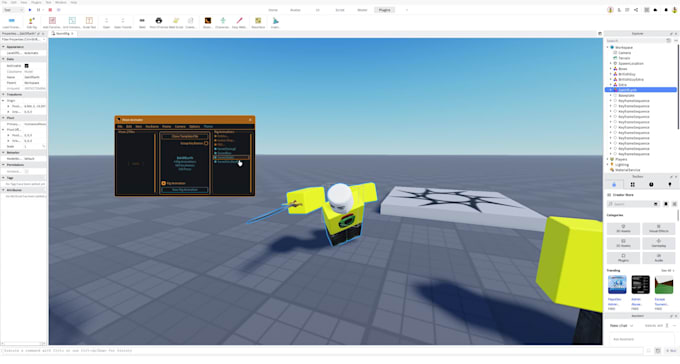Open the Camera menu in Moon Animator

pyautogui.click(x=180, y=127)
